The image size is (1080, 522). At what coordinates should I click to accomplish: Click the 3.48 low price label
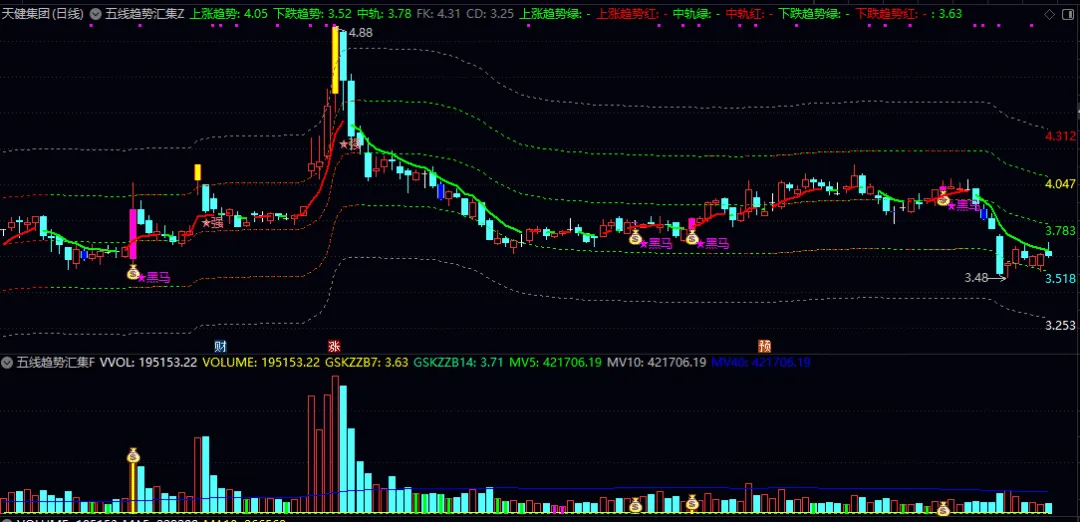point(976,278)
